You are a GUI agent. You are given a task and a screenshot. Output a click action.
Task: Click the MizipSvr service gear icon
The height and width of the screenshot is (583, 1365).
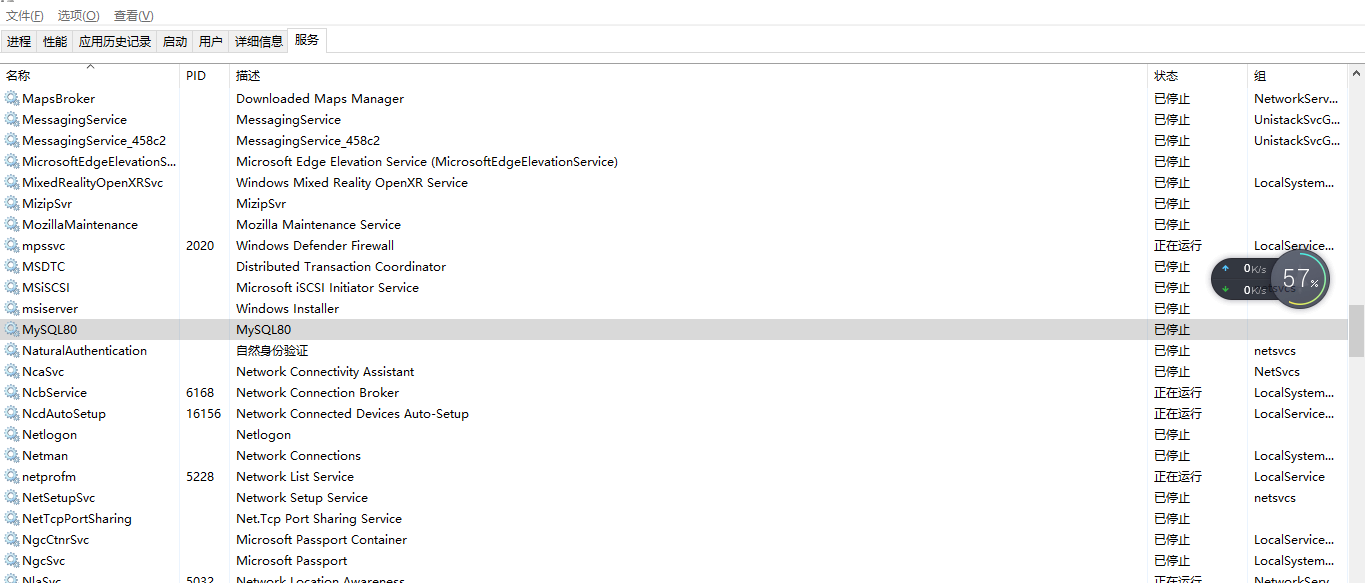click(x=12, y=203)
